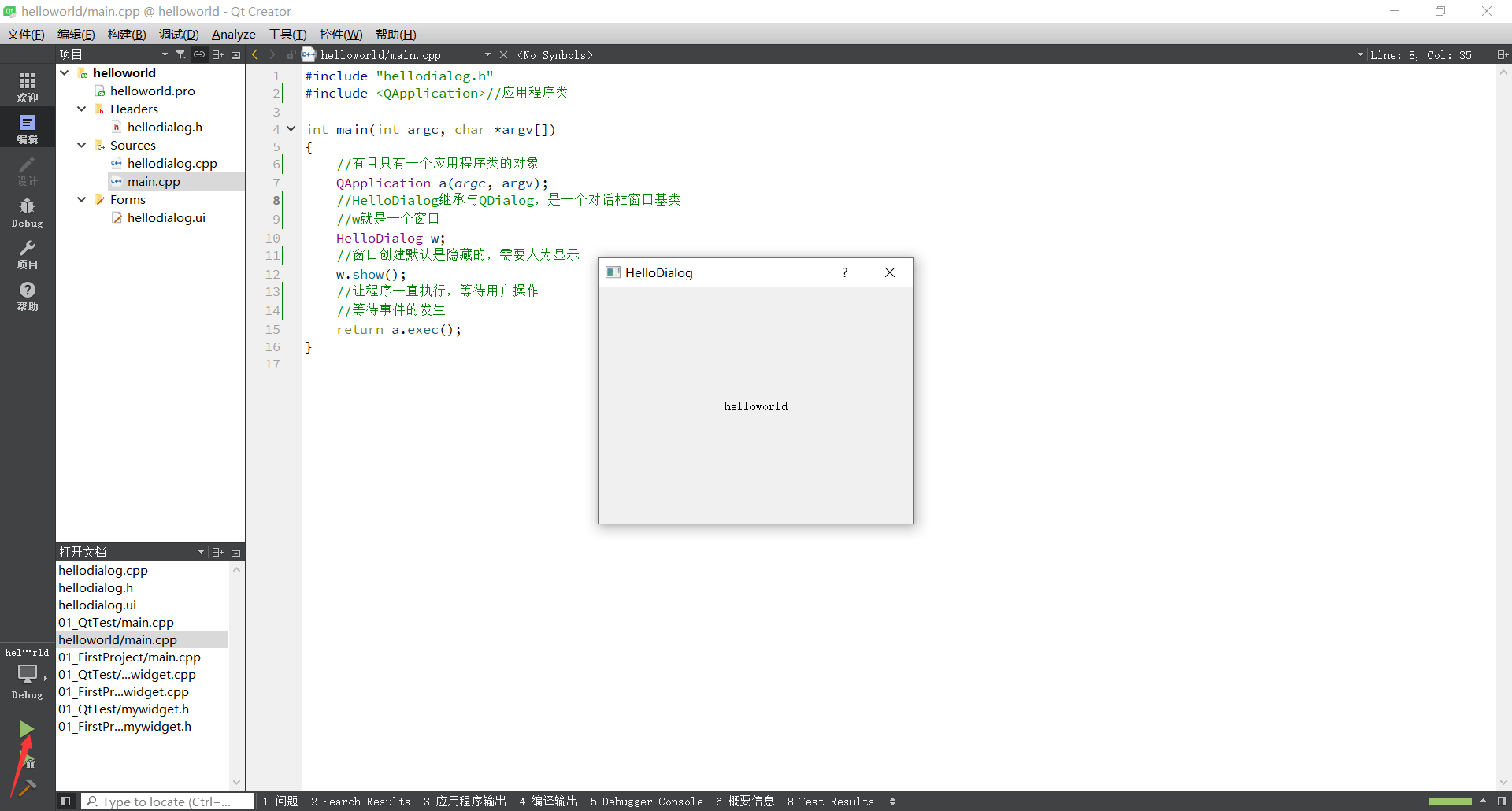Collapse the Headers folder
Image resolution: width=1512 pixels, height=811 pixels.
[x=81, y=109]
